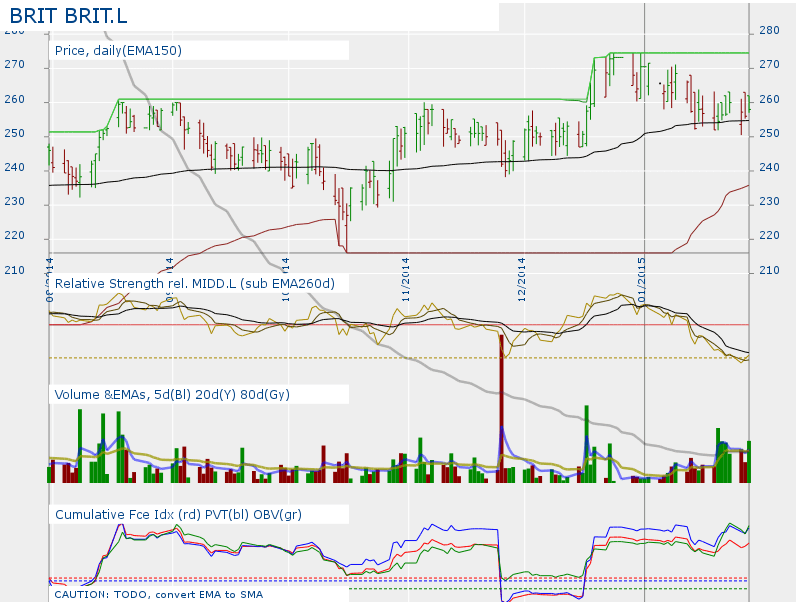Viewport: 796px width, 602px height.
Task: Click the CAUTION: TODO convert EMA note
Action: pos(159,594)
